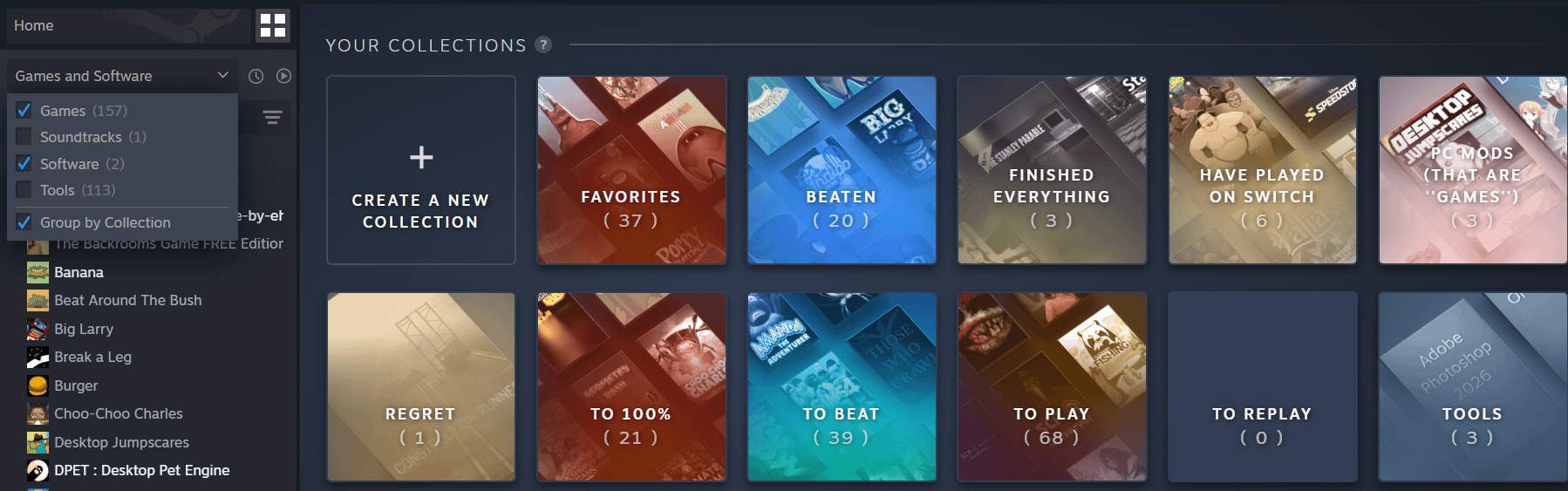
Task: Enable the Soundtracks checkbox
Action: tap(24, 137)
